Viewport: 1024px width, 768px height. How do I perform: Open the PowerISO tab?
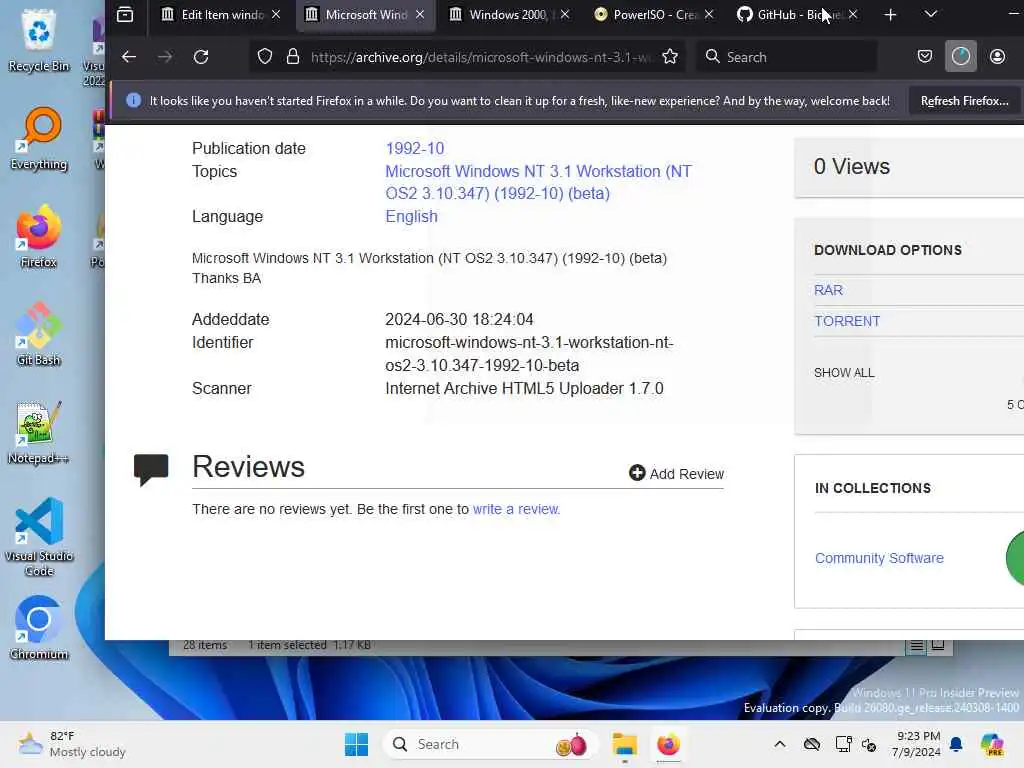[x=654, y=14]
